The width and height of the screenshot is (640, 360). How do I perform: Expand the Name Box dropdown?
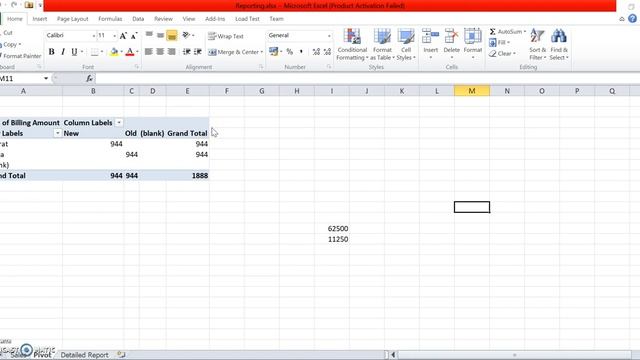pyautogui.click(x=46, y=78)
